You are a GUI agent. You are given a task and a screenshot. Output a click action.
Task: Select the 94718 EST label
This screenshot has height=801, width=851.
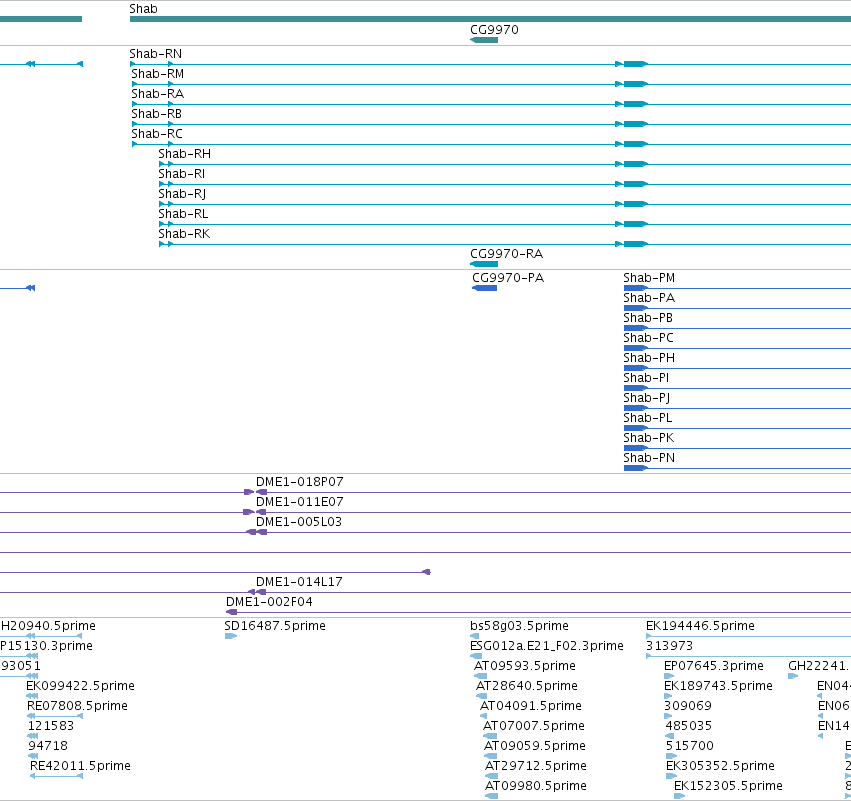[x=48, y=746]
